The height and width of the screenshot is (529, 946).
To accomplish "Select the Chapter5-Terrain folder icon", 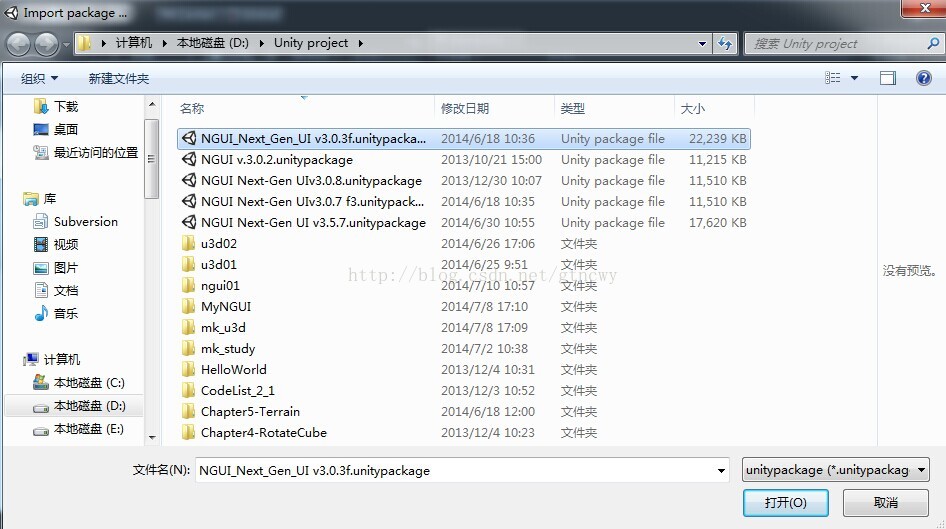I will (189, 411).
